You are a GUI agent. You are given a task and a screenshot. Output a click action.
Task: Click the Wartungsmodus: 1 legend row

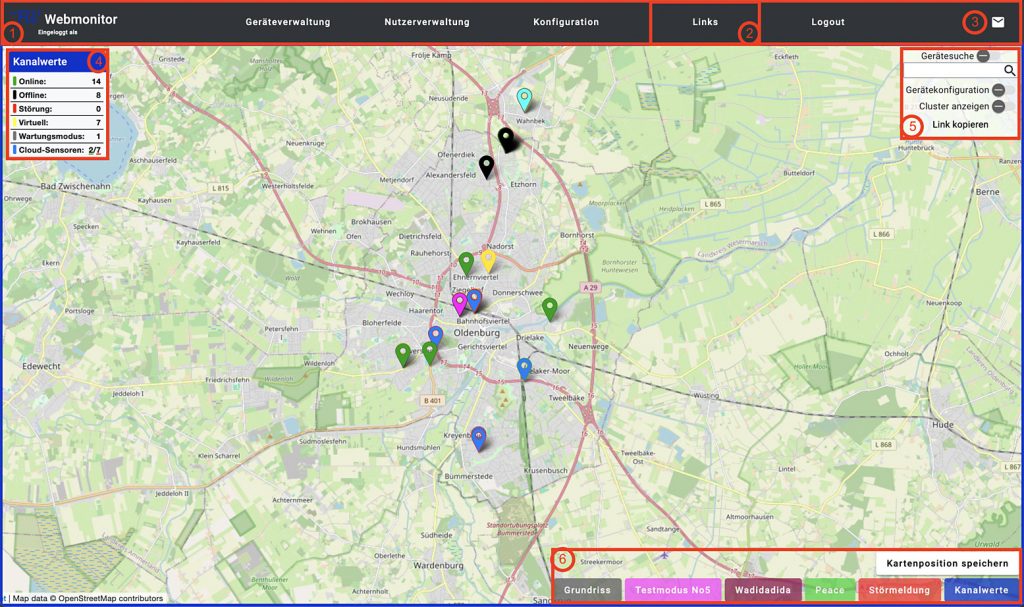point(57,136)
